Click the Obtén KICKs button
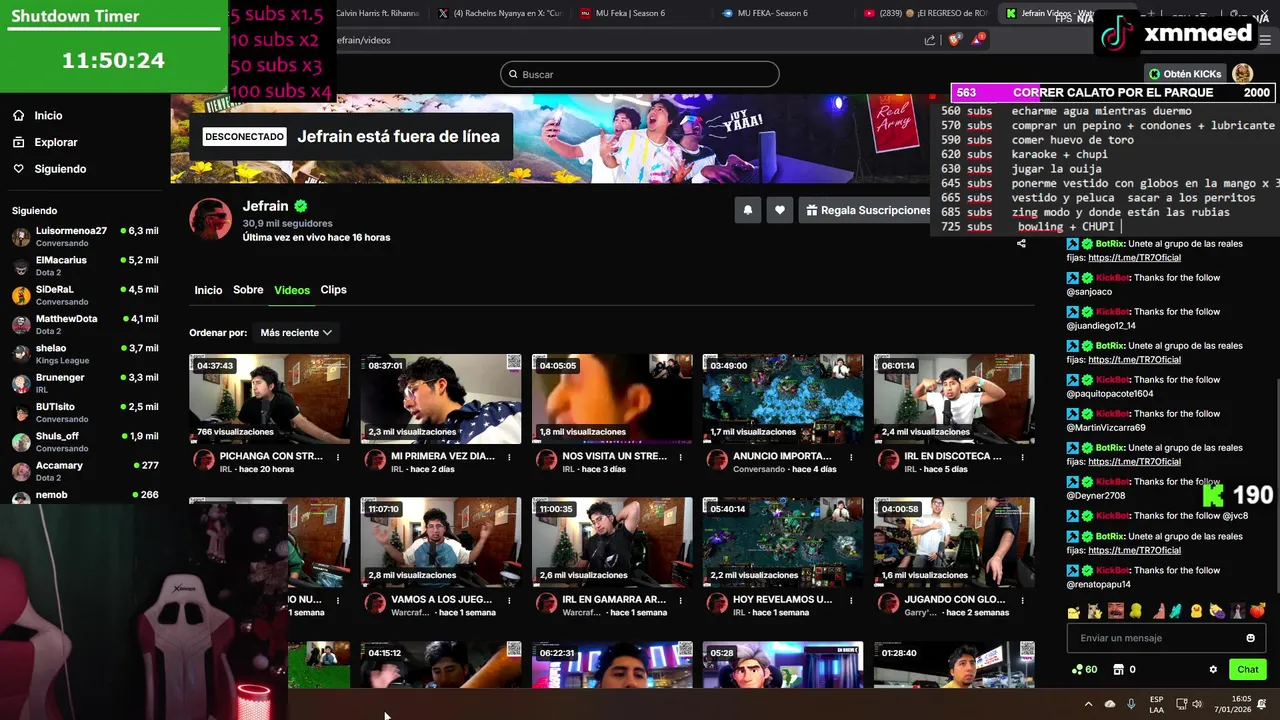The image size is (1280, 720). click(1185, 74)
